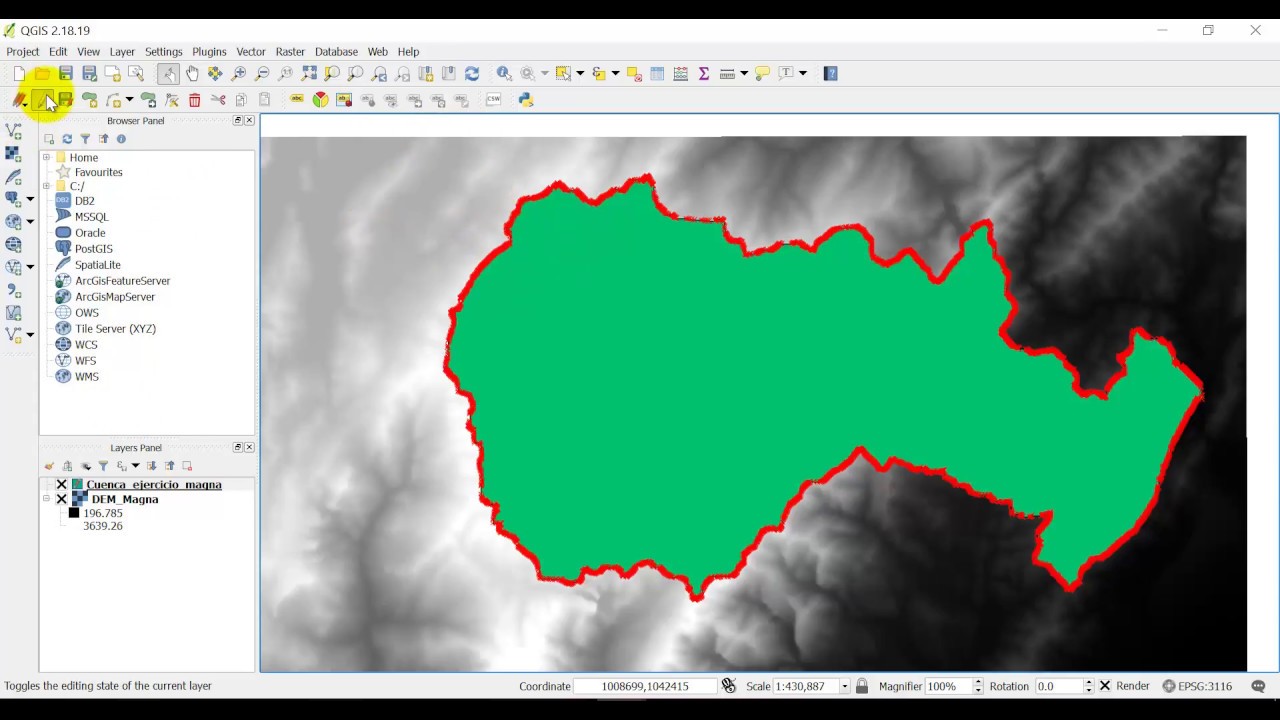The image size is (1280, 720).
Task: Toggle editing with the pencil icon
Action: [x=42, y=100]
